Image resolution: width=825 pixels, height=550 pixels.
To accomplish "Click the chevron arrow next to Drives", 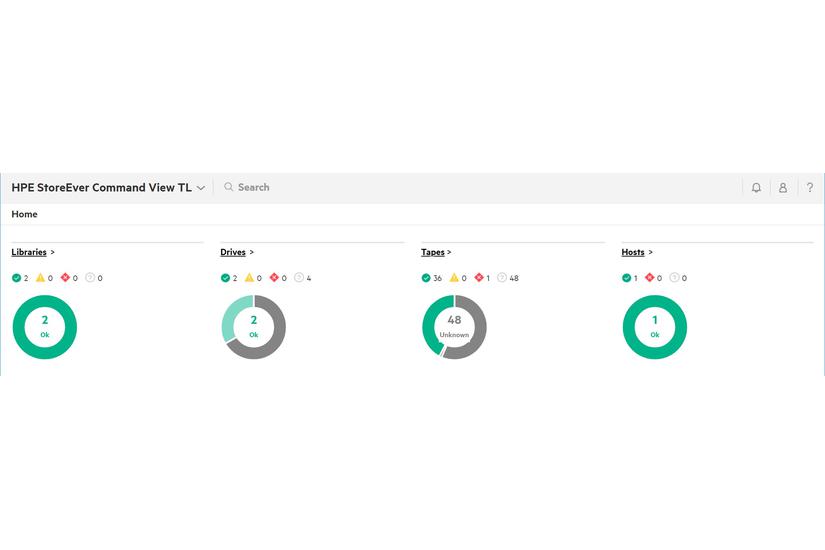I will pos(251,253).
